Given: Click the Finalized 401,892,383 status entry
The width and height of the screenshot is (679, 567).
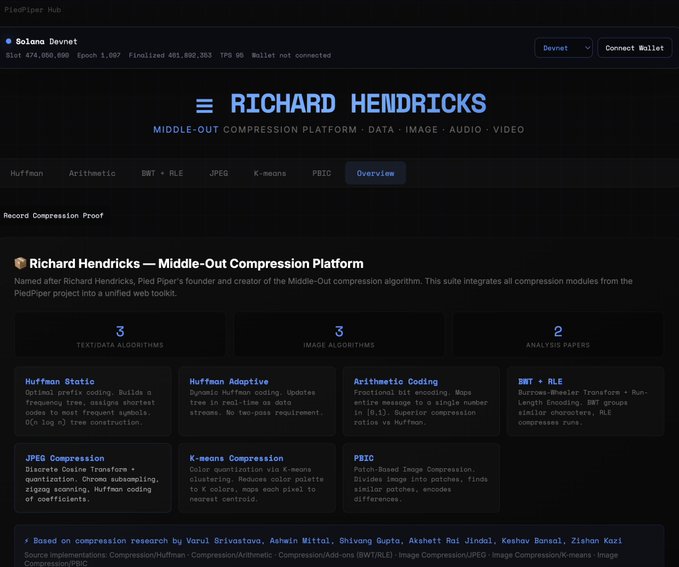Looking at the screenshot, I should click(x=170, y=55).
